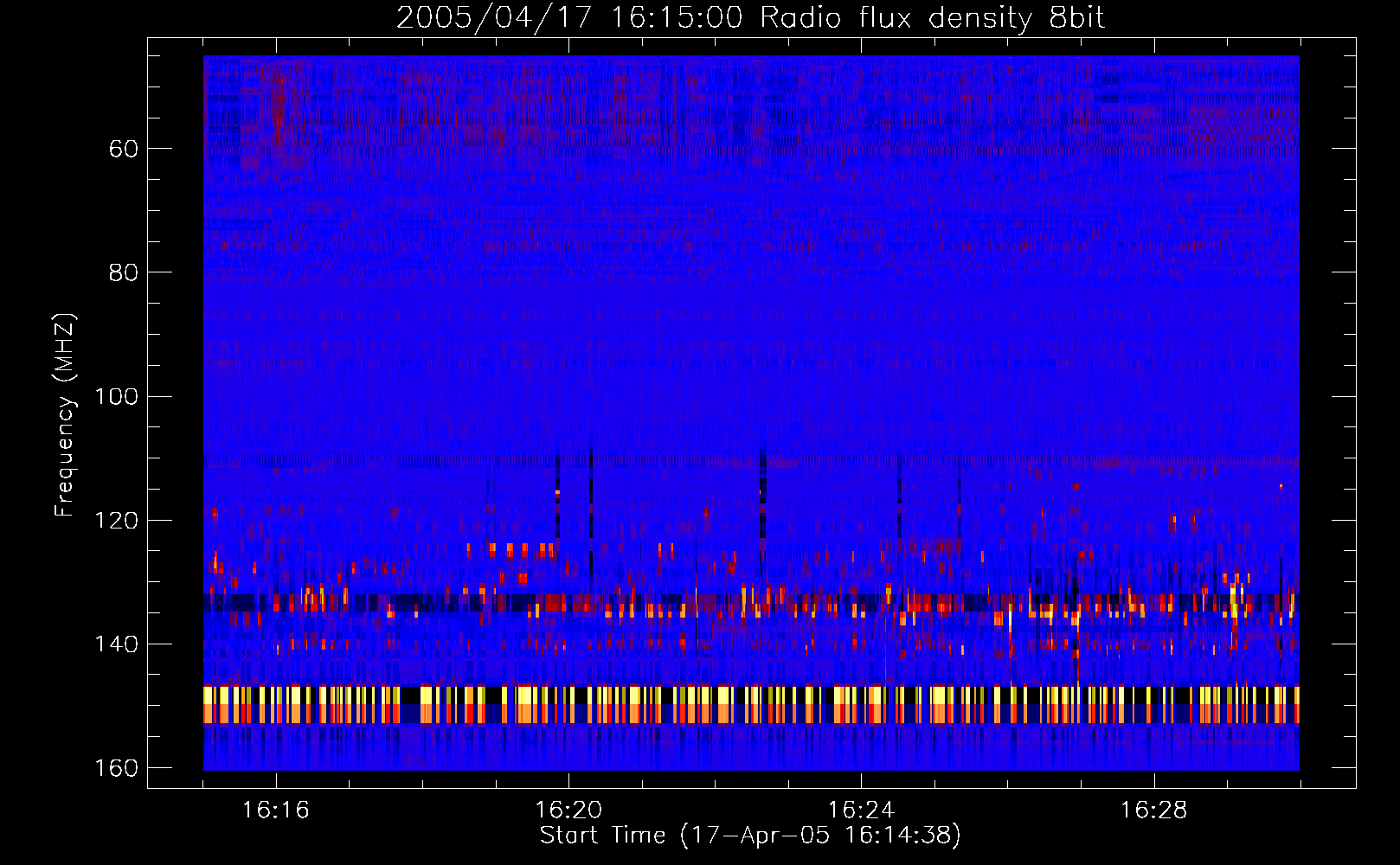Click the 60 frequency tick label
1400x865 pixels.
point(124,149)
